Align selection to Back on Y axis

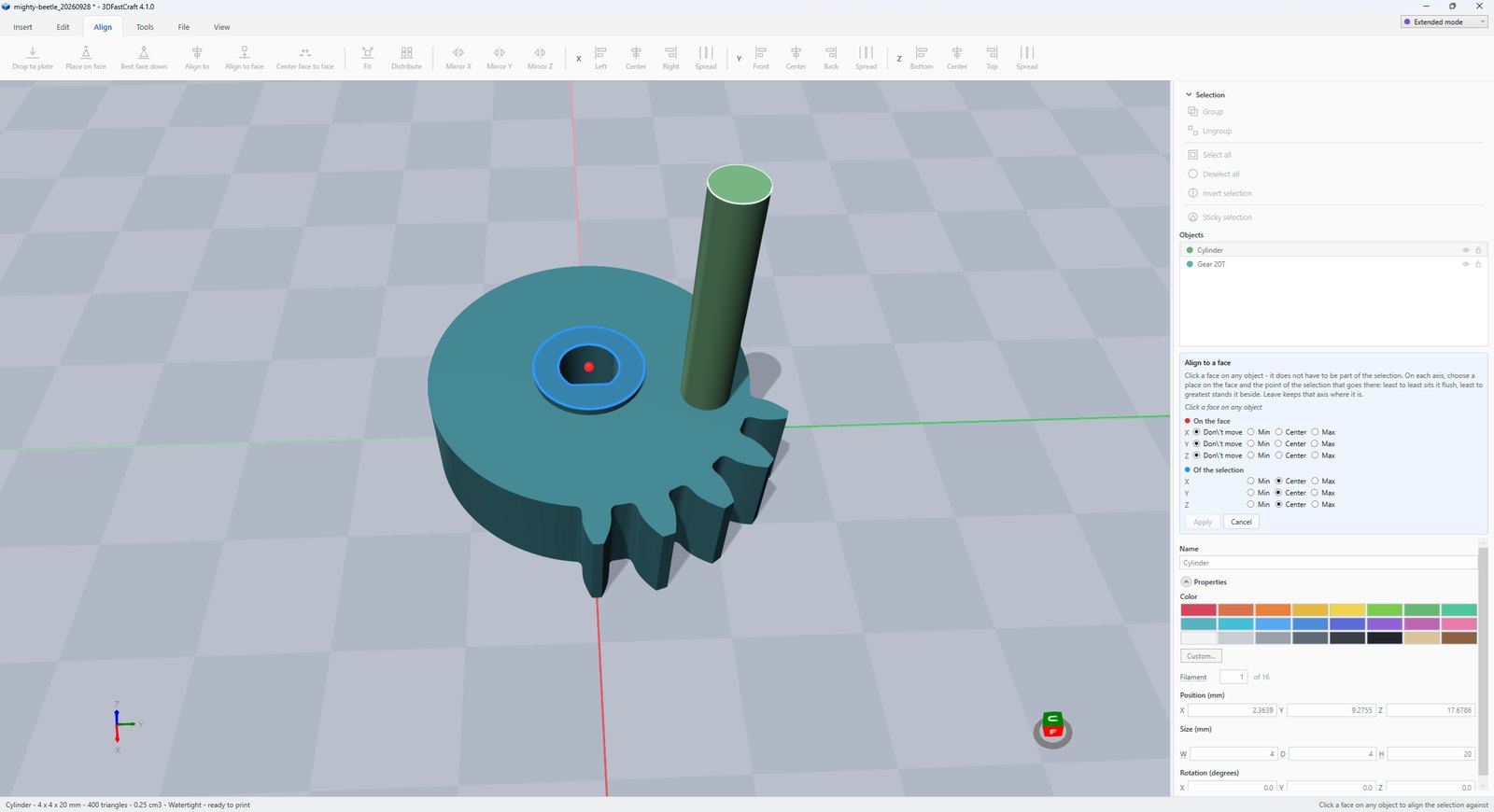(x=831, y=58)
